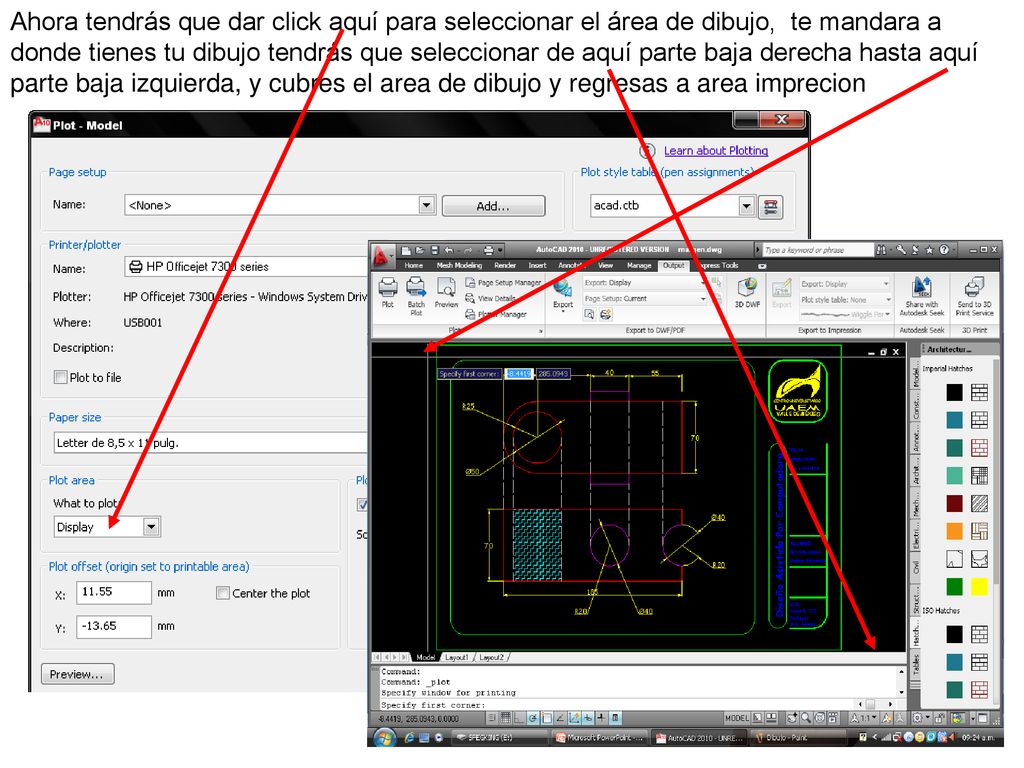1024x768 pixels.
Task: Open Page Setup Manager in ribbon
Action: 503,283
